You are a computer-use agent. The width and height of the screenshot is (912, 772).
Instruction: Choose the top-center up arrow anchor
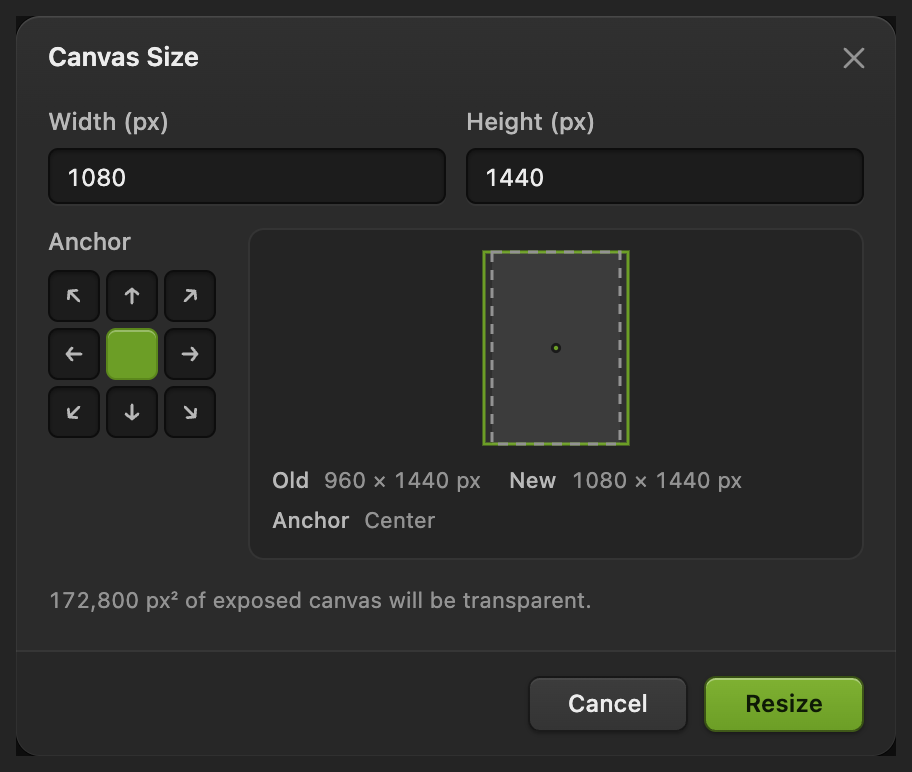pos(132,296)
